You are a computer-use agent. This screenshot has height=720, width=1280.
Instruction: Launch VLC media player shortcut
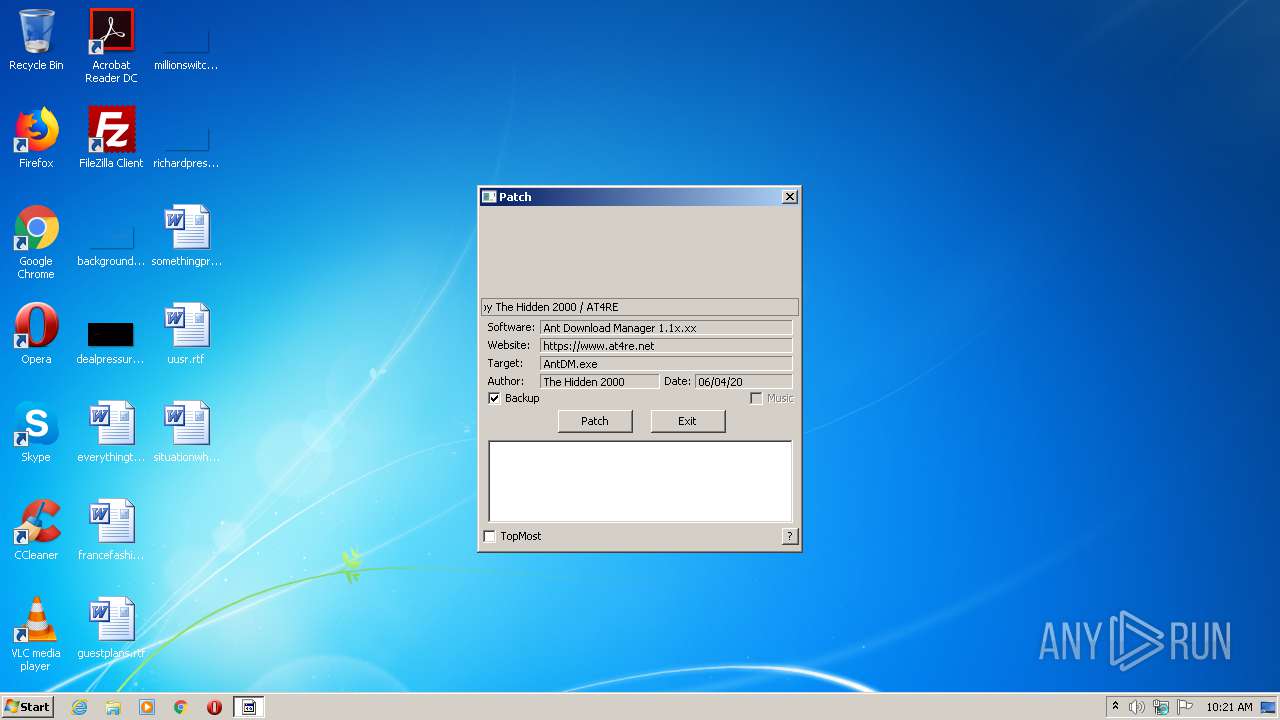(x=36, y=635)
